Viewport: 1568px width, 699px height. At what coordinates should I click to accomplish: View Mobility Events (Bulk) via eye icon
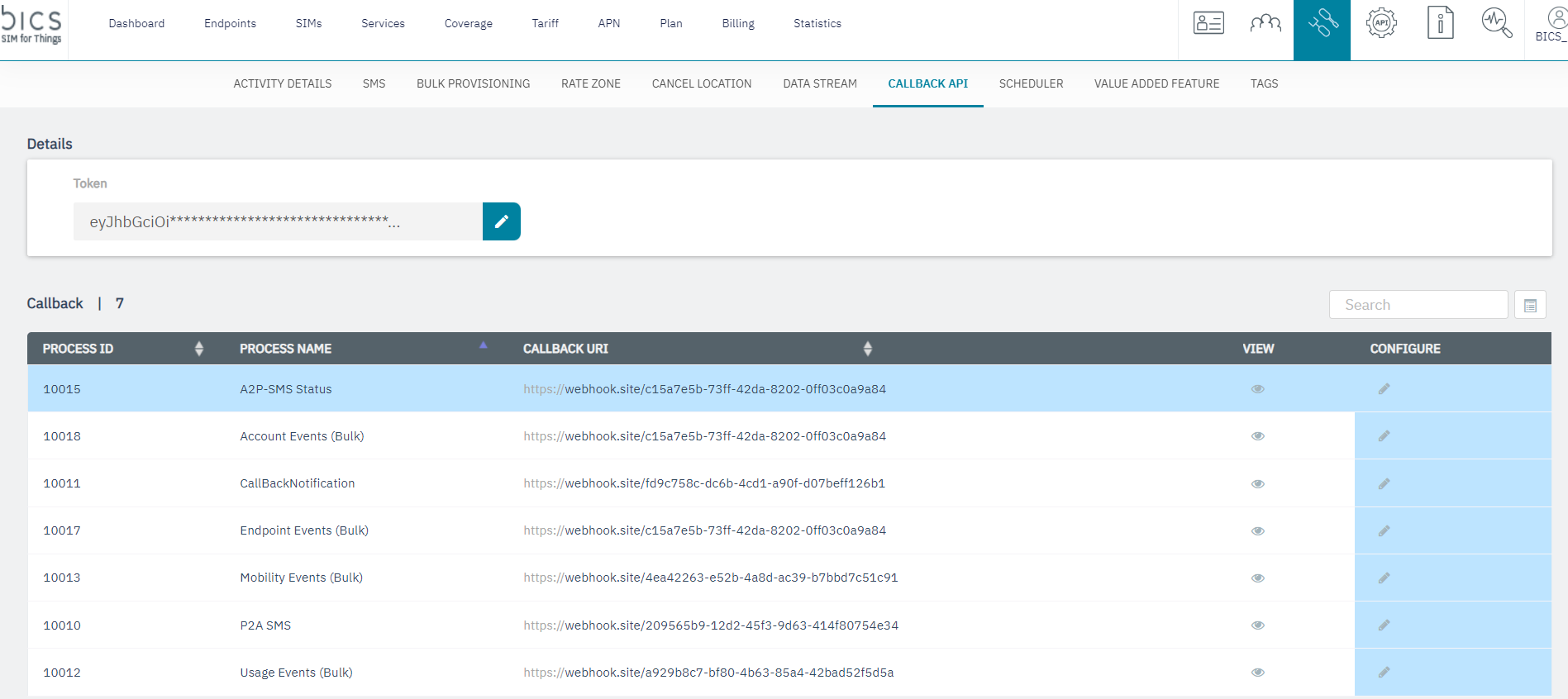point(1257,578)
